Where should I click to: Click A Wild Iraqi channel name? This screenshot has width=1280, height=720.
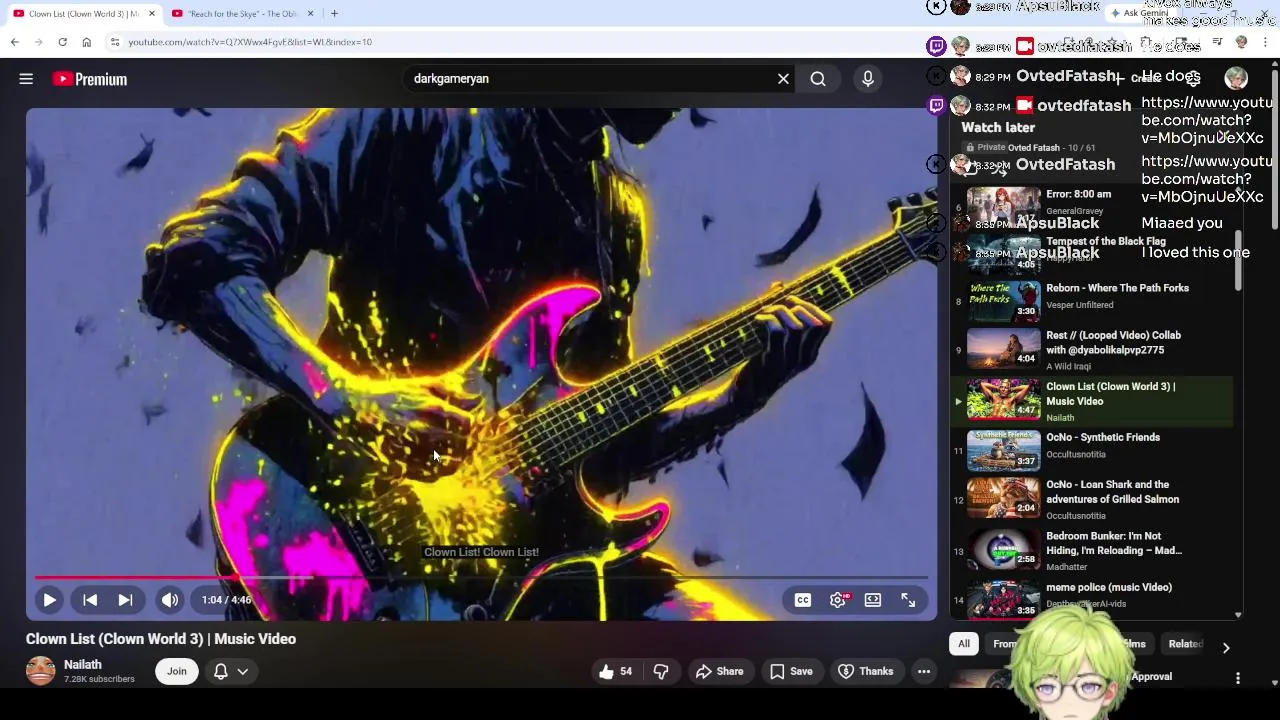pyautogui.click(x=1068, y=366)
